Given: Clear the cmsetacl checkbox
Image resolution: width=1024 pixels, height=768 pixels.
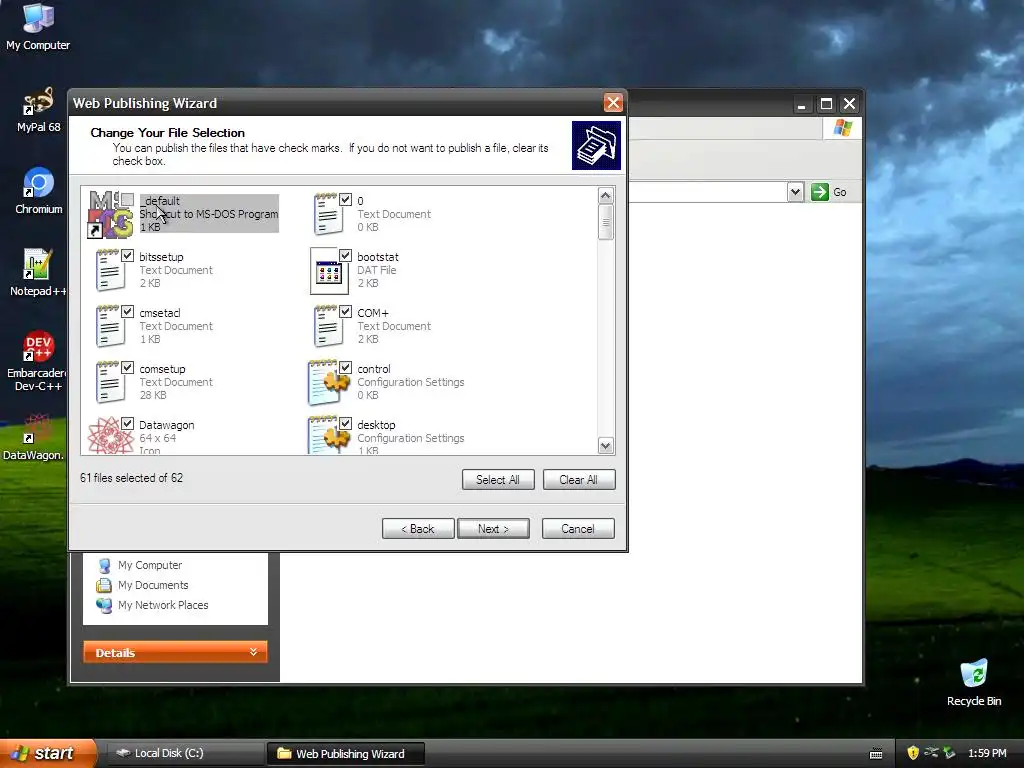Looking at the screenshot, I should tap(127, 312).
